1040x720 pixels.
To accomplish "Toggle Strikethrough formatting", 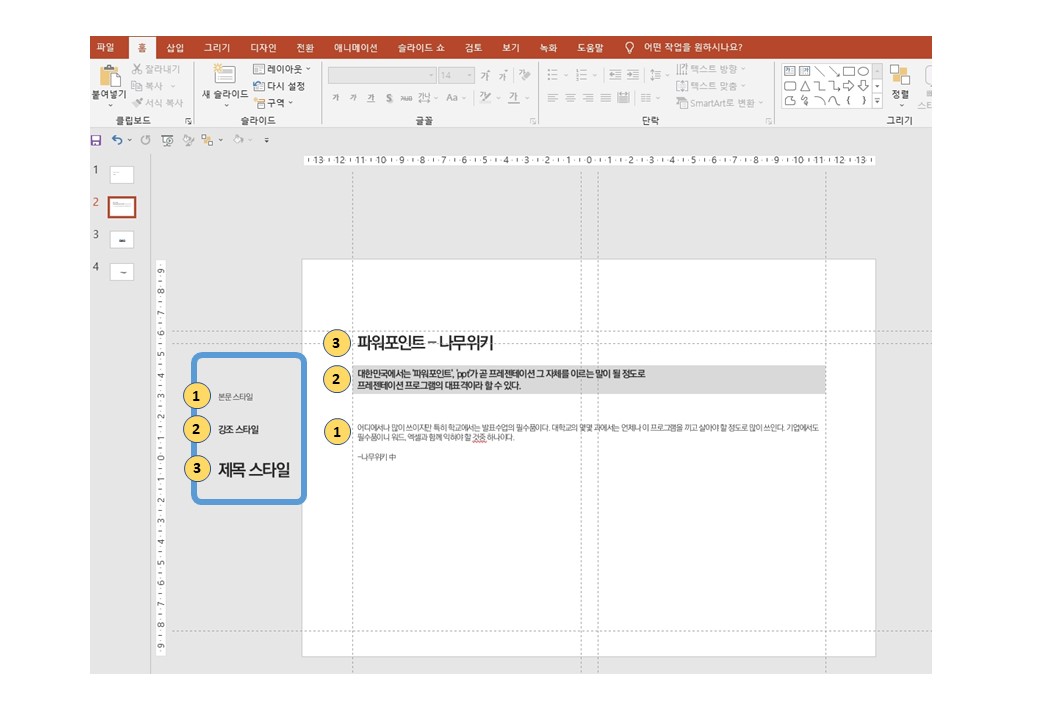I will pyautogui.click(x=406, y=98).
